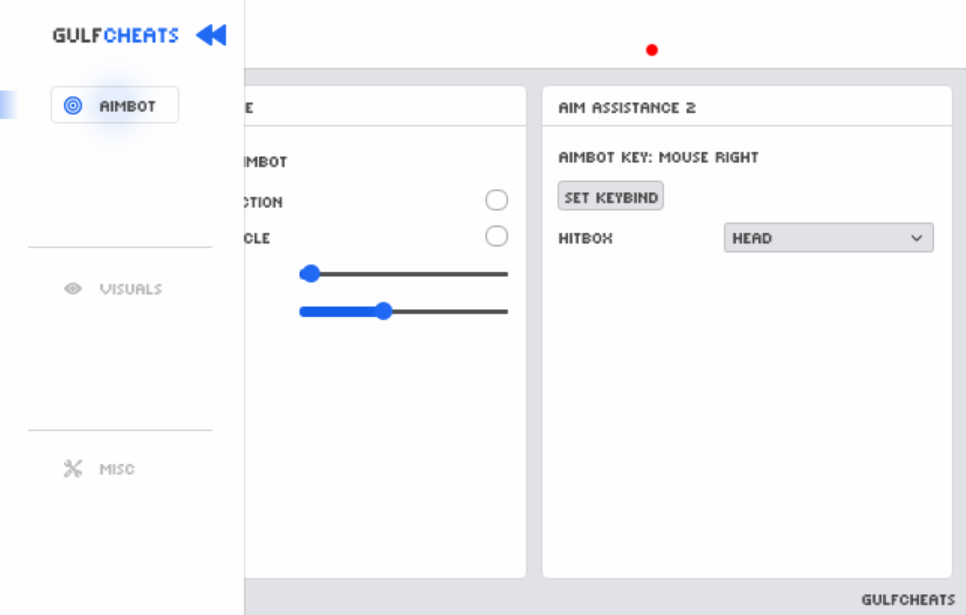Click the GULFCHEATS text in the footer
Screen dimensions: 966x615
pos(907,600)
